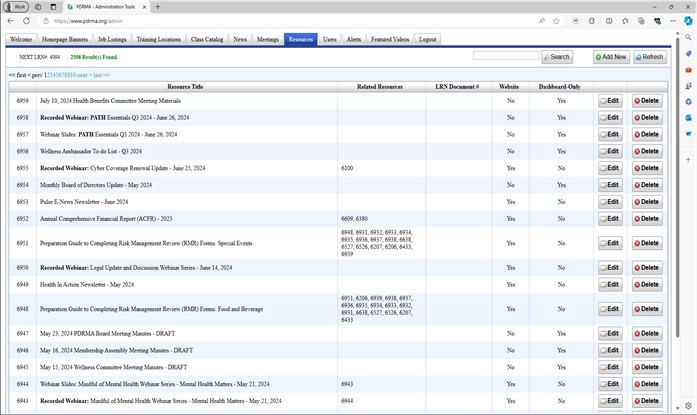Screen dimensions: 697x415
Task: Open the Class Catalog tab
Action: pos(207,39)
